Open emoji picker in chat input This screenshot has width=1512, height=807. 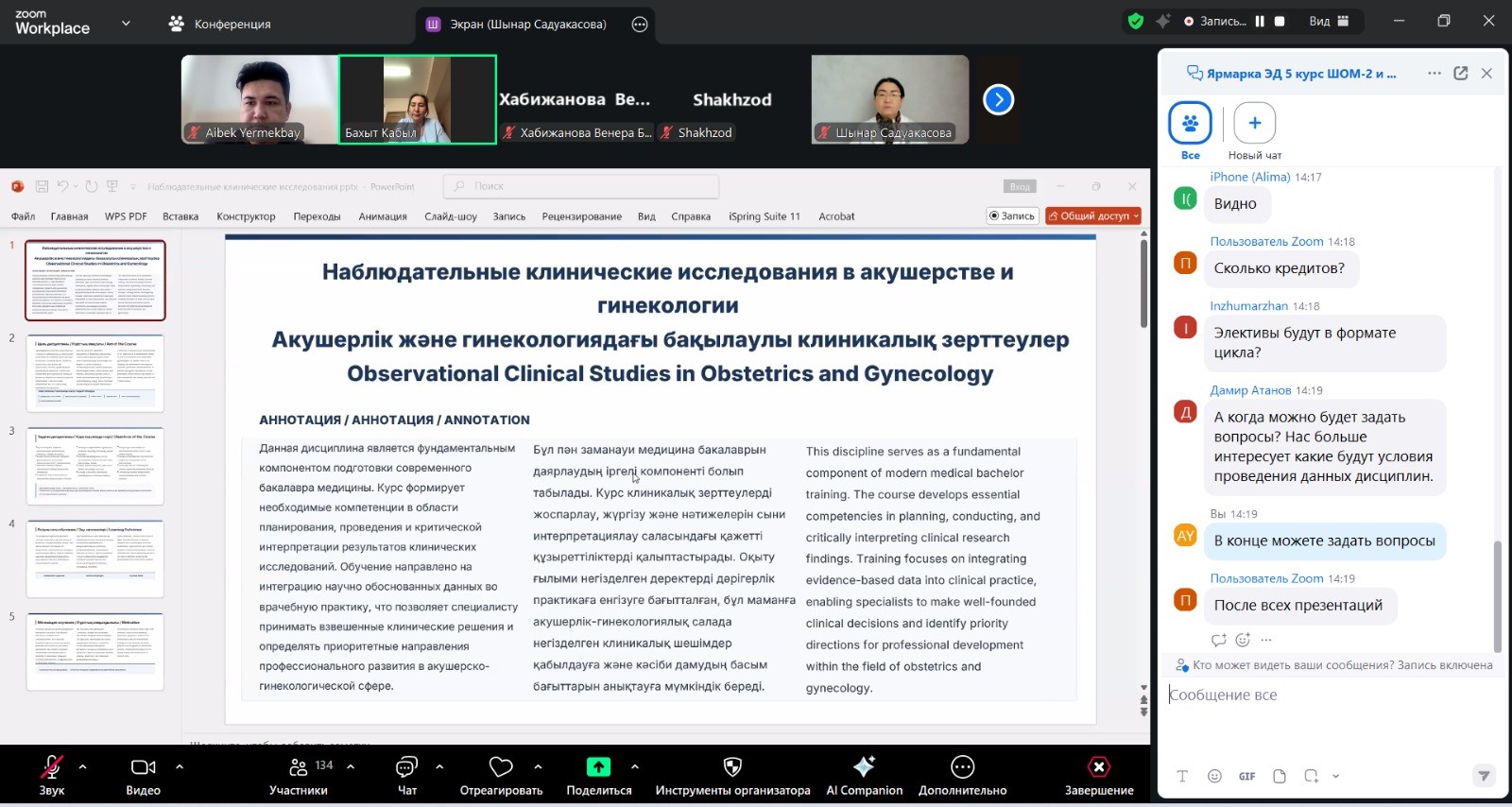pyautogui.click(x=1214, y=776)
